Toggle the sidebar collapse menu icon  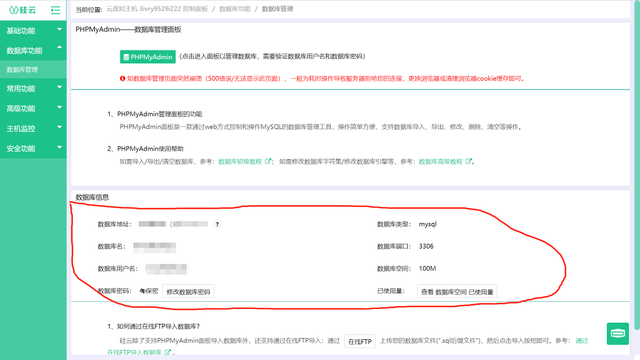tap(55, 10)
